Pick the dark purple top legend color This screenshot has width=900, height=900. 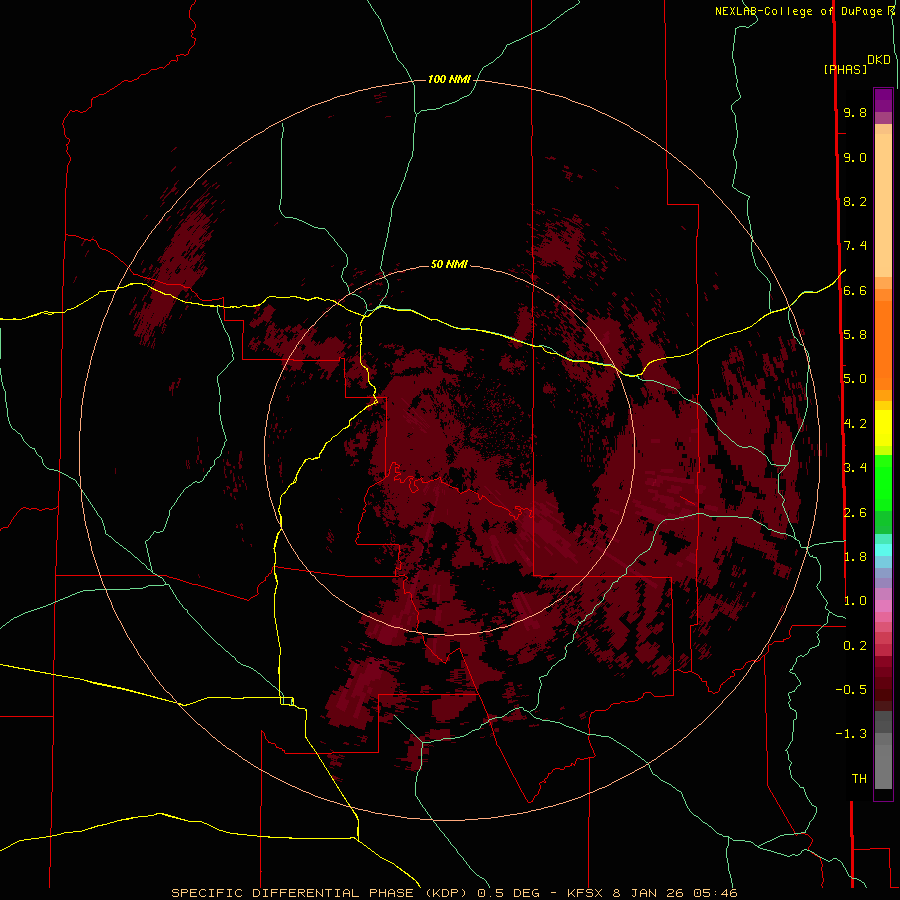(x=883, y=100)
